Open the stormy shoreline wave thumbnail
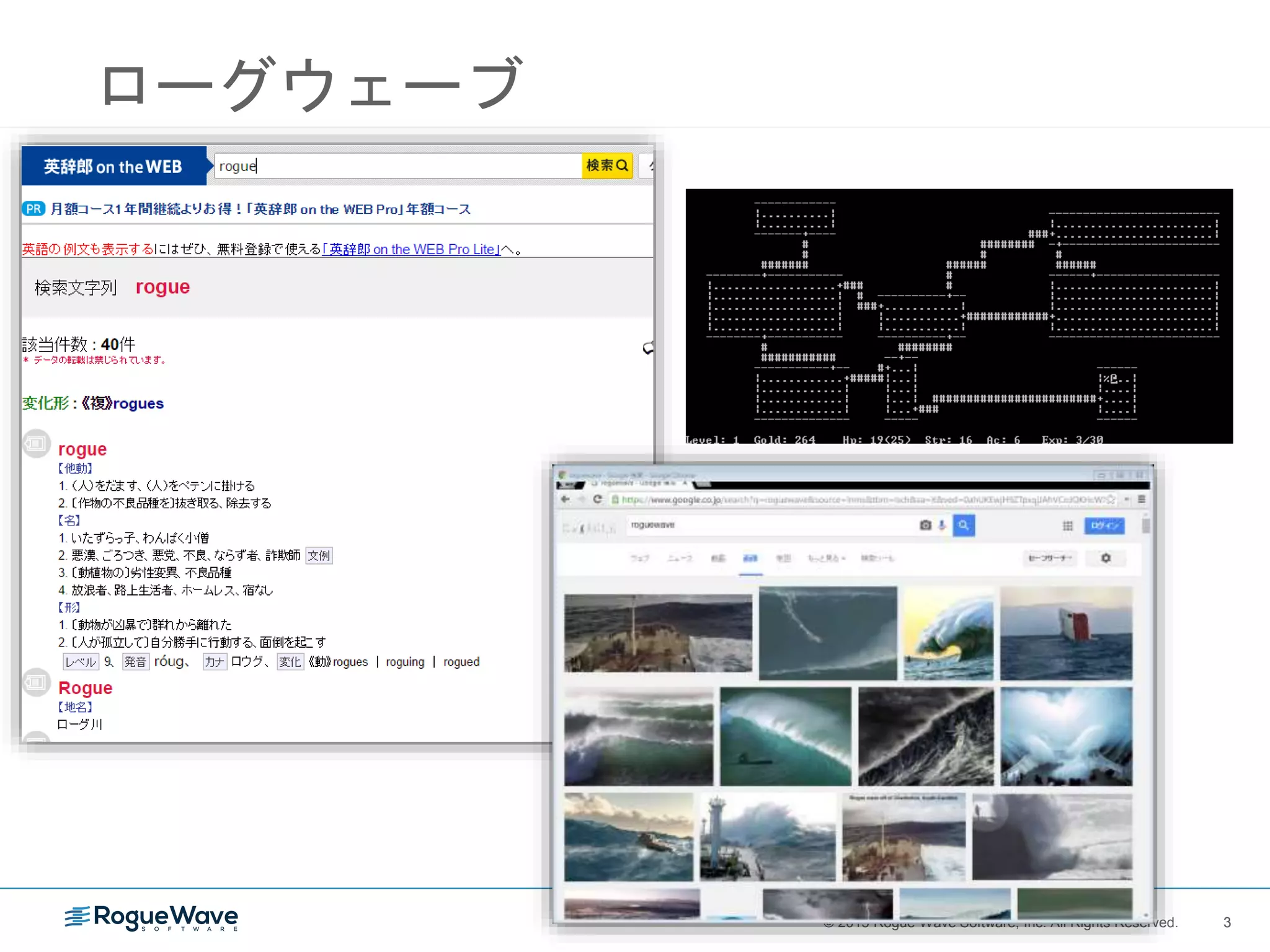Viewport: 1270px width, 952px height. [639, 736]
